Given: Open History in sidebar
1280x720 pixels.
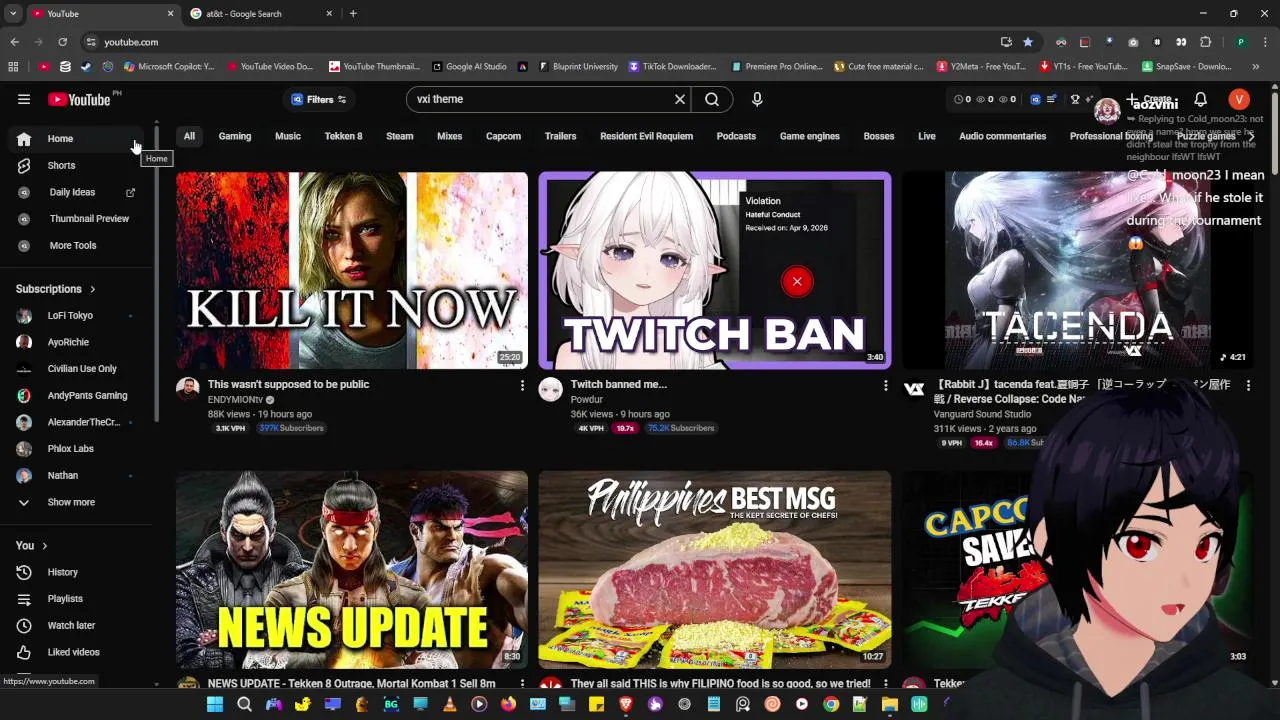Looking at the screenshot, I should coord(75,572).
